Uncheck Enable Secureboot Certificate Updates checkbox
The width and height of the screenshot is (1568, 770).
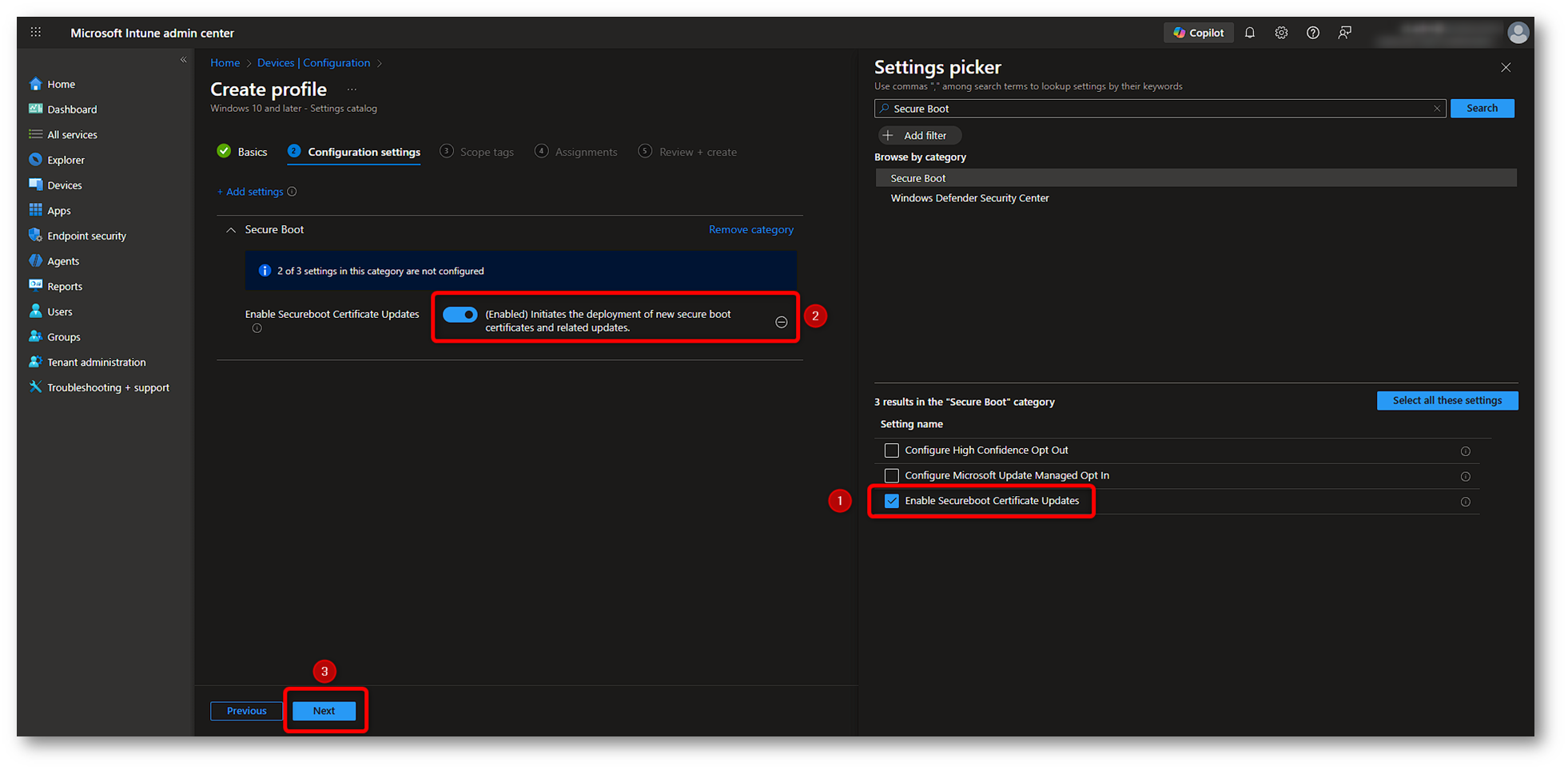click(x=892, y=501)
